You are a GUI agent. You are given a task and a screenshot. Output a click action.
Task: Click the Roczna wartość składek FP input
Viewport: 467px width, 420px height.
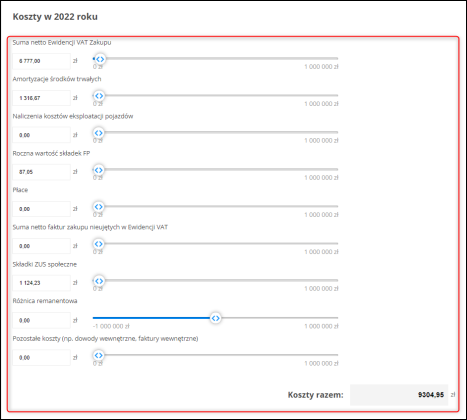tap(42, 172)
